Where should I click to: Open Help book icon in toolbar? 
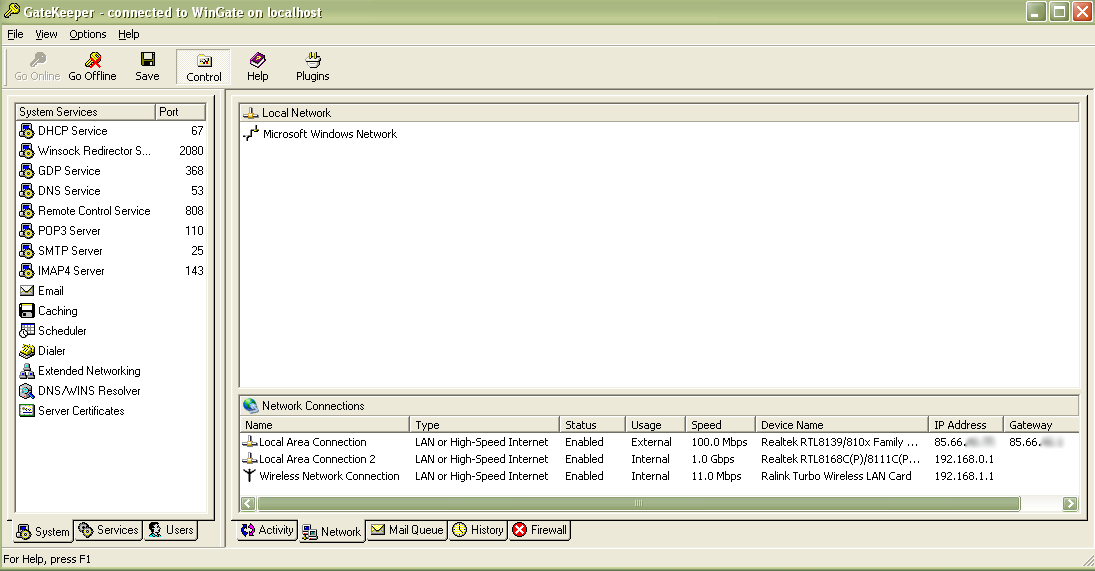pyautogui.click(x=258, y=59)
